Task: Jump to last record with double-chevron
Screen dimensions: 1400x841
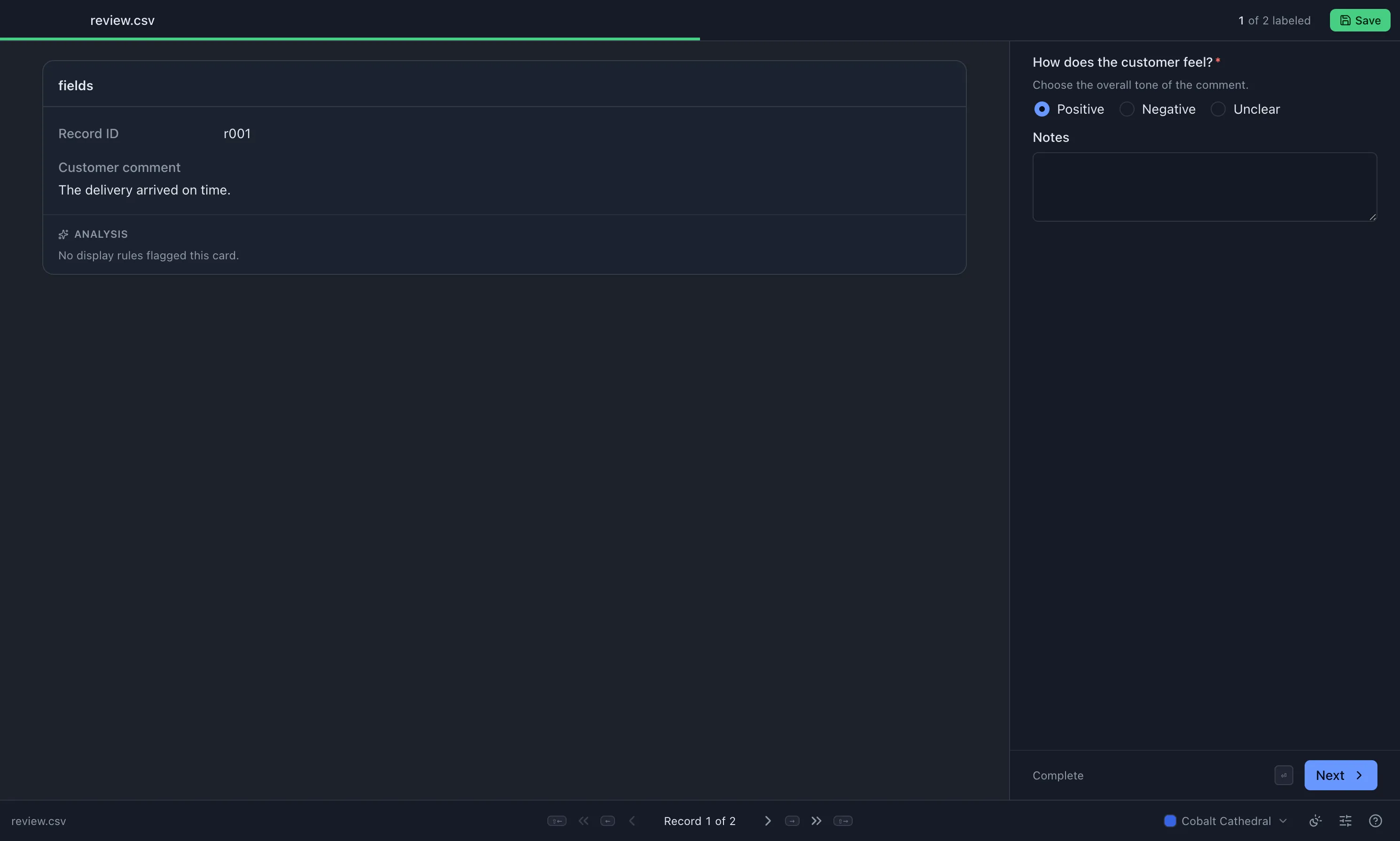Action: (816, 821)
